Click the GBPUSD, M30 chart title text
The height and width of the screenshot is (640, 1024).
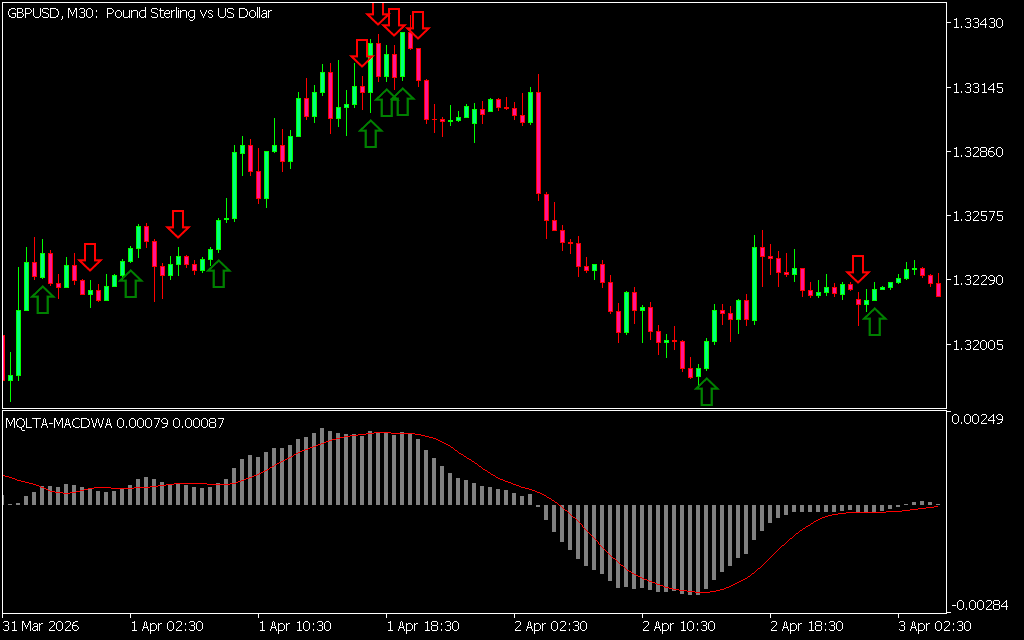pyautogui.click(x=139, y=14)
